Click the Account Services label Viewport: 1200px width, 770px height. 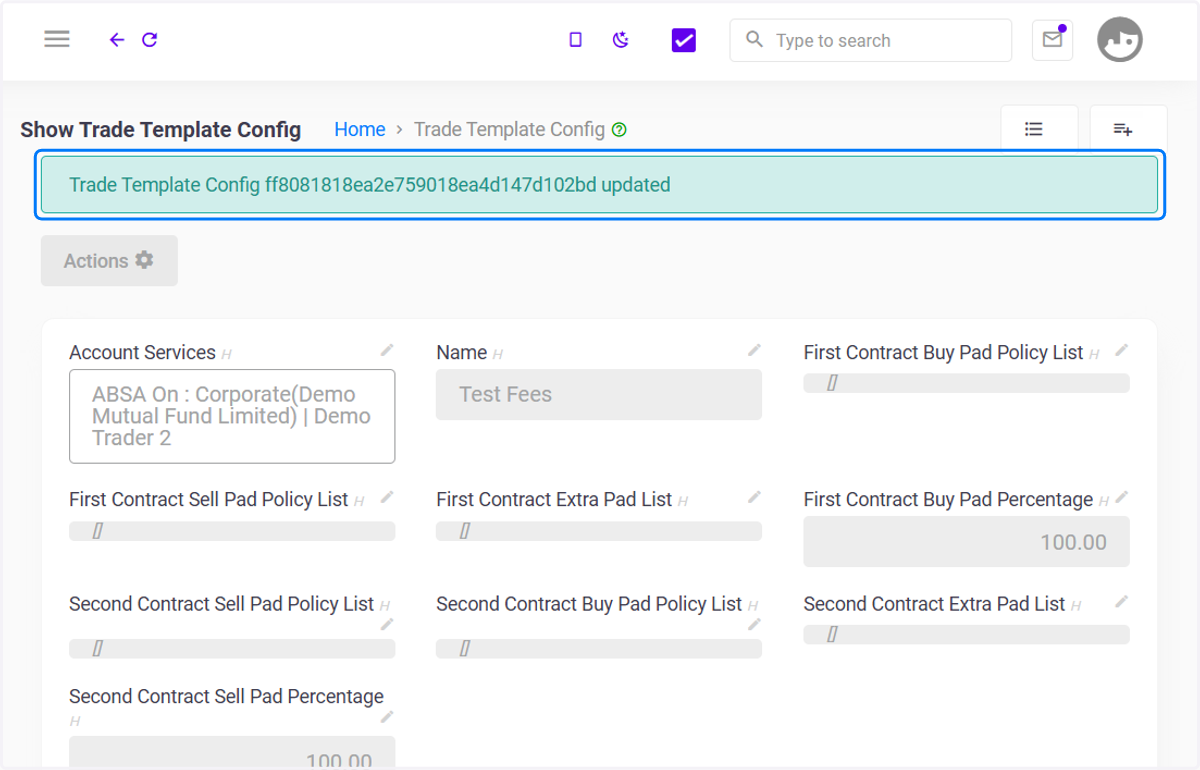coord(142,352)
